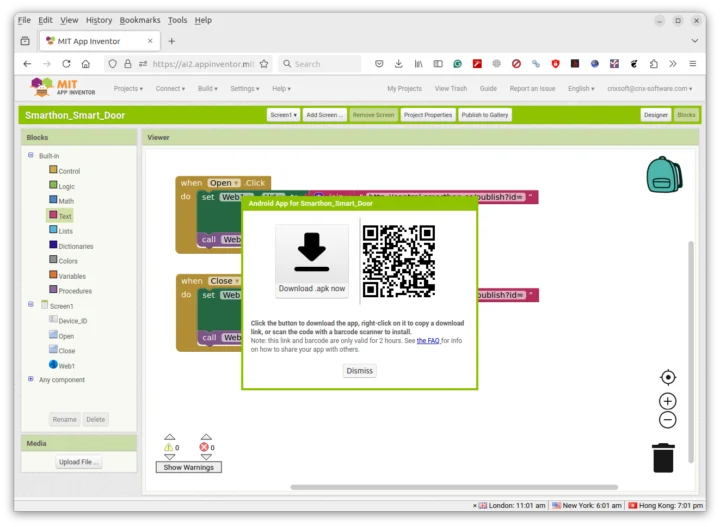Collapse the Built-in tree node
This screenshot has width=720, height=527.
pos(31,155)
